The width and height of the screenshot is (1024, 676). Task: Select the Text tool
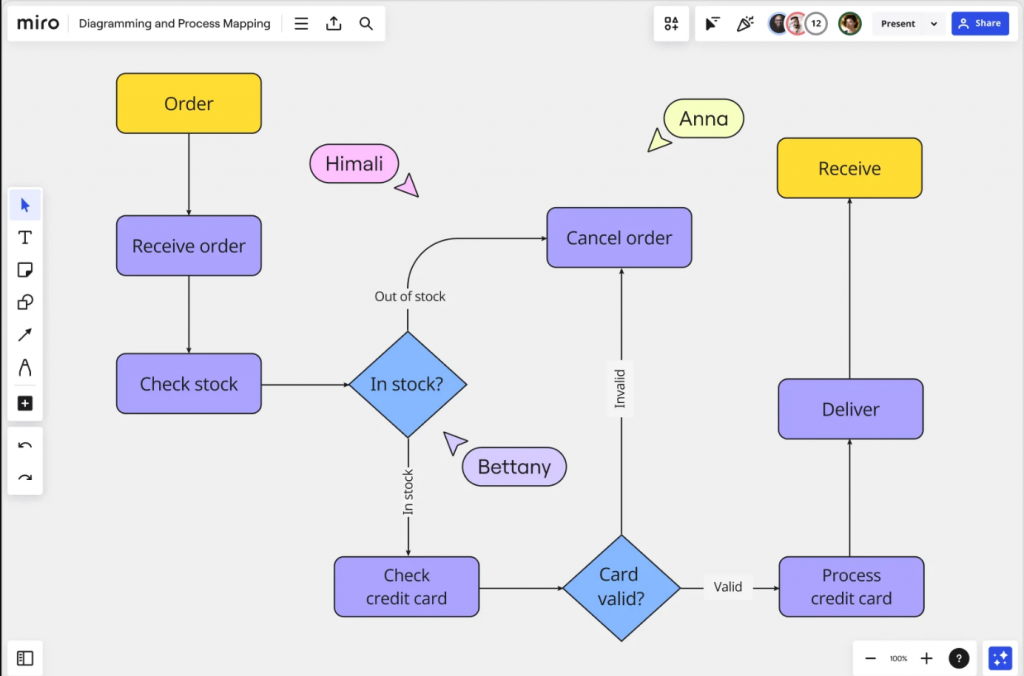coord(24,237)
